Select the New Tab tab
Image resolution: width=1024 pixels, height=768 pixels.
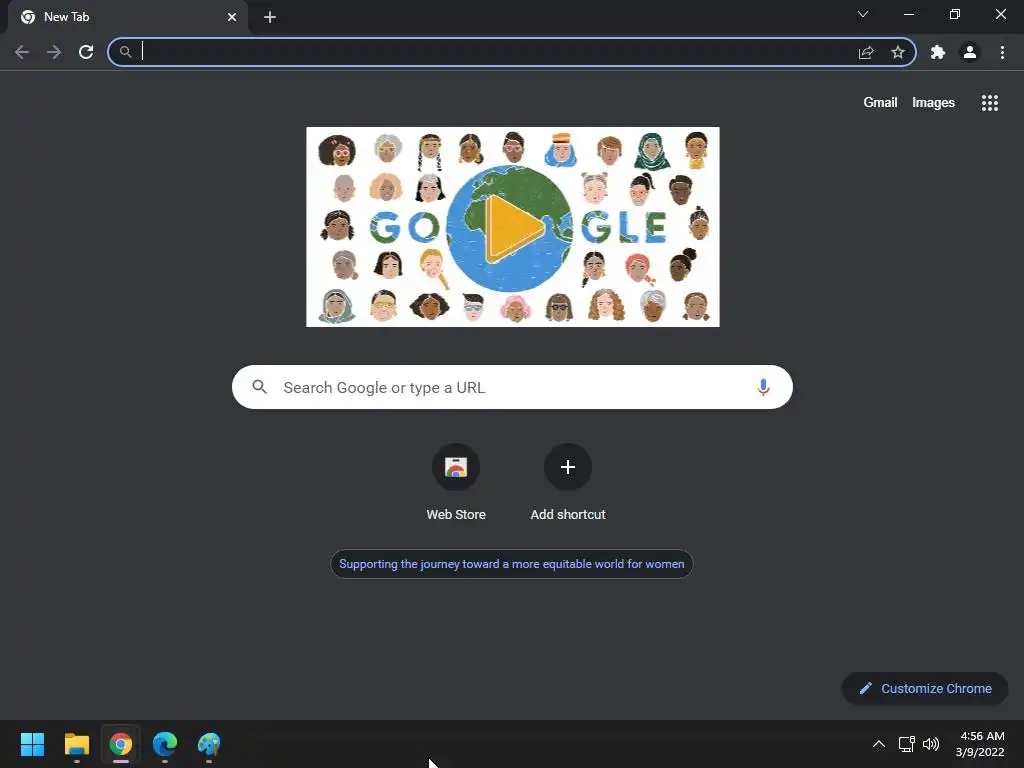pos(128,17)
